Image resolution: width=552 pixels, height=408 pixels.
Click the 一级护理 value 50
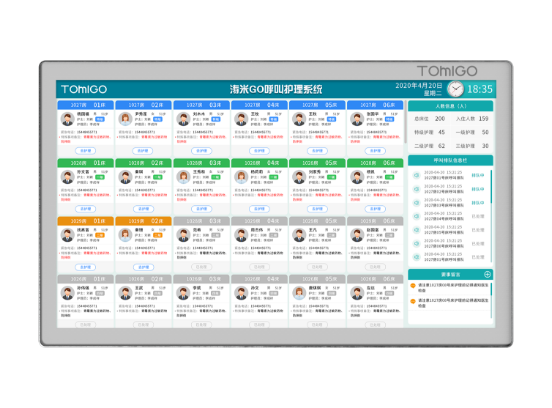click(x=485, y=132)
